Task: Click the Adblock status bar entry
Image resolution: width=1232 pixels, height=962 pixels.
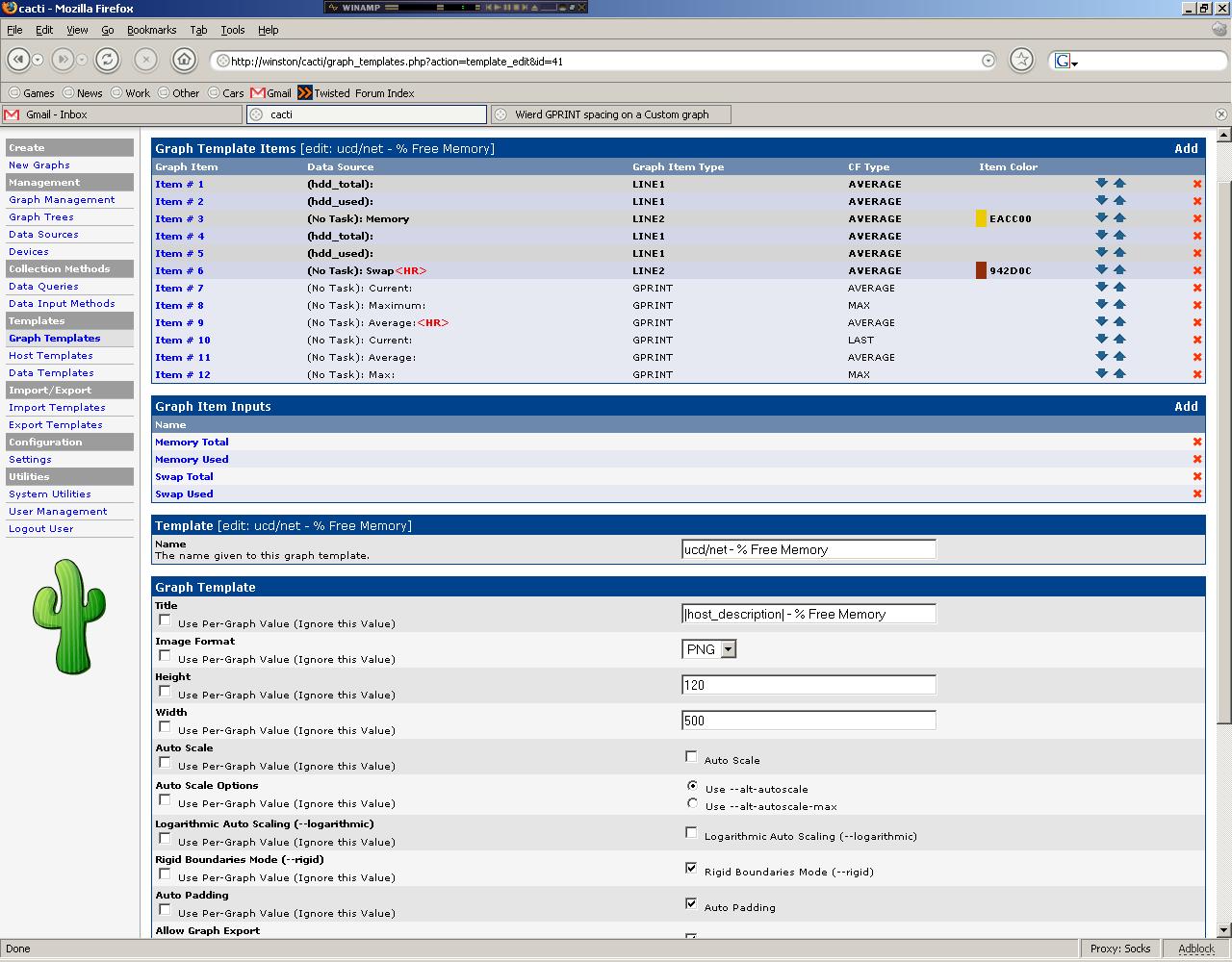Action: (x=1196, y=949)
